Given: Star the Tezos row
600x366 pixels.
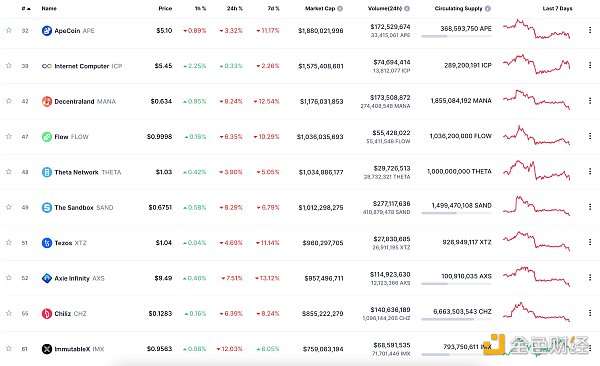Looking at the screenshot, I should click(x=9, y=242).
